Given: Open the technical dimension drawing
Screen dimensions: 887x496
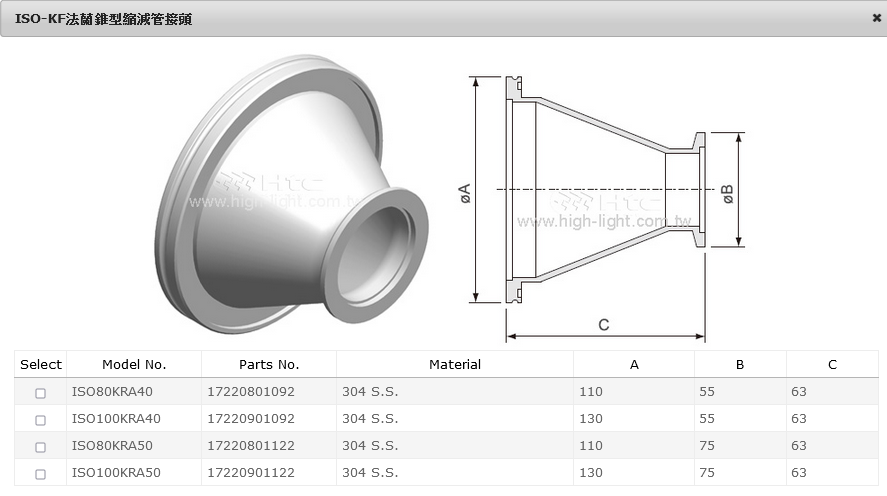Looking at the screenshot, I should tap(605, 205).
